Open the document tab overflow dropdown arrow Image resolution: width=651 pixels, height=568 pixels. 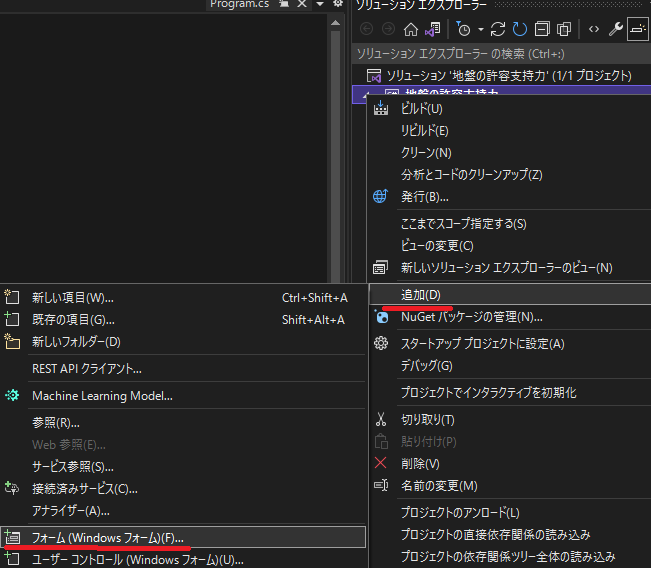coord(319,5)
